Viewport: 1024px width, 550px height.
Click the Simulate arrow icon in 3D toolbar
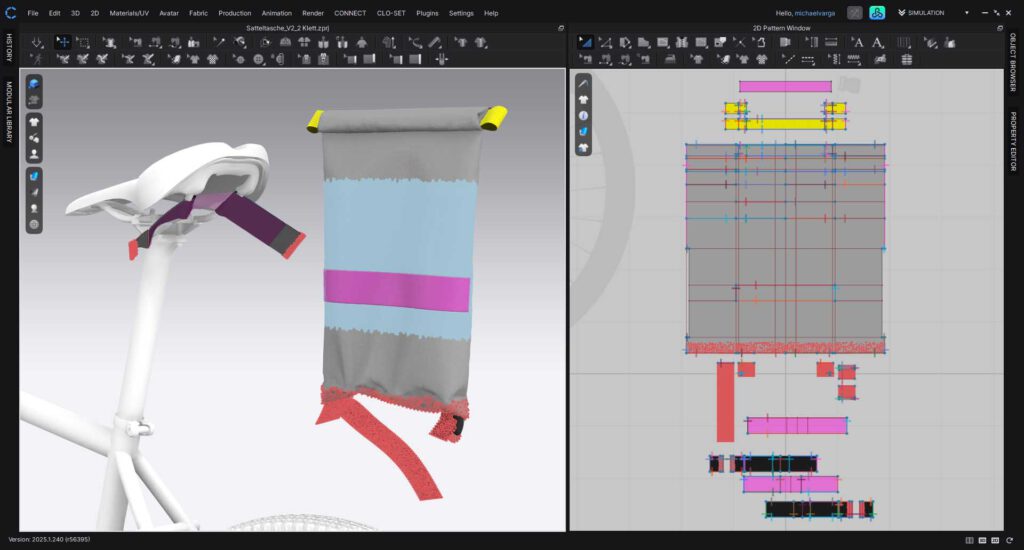(x=37, y=43)
